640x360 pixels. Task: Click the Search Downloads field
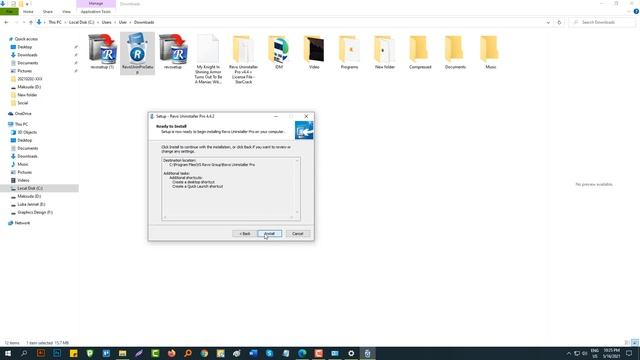point(601,22)
